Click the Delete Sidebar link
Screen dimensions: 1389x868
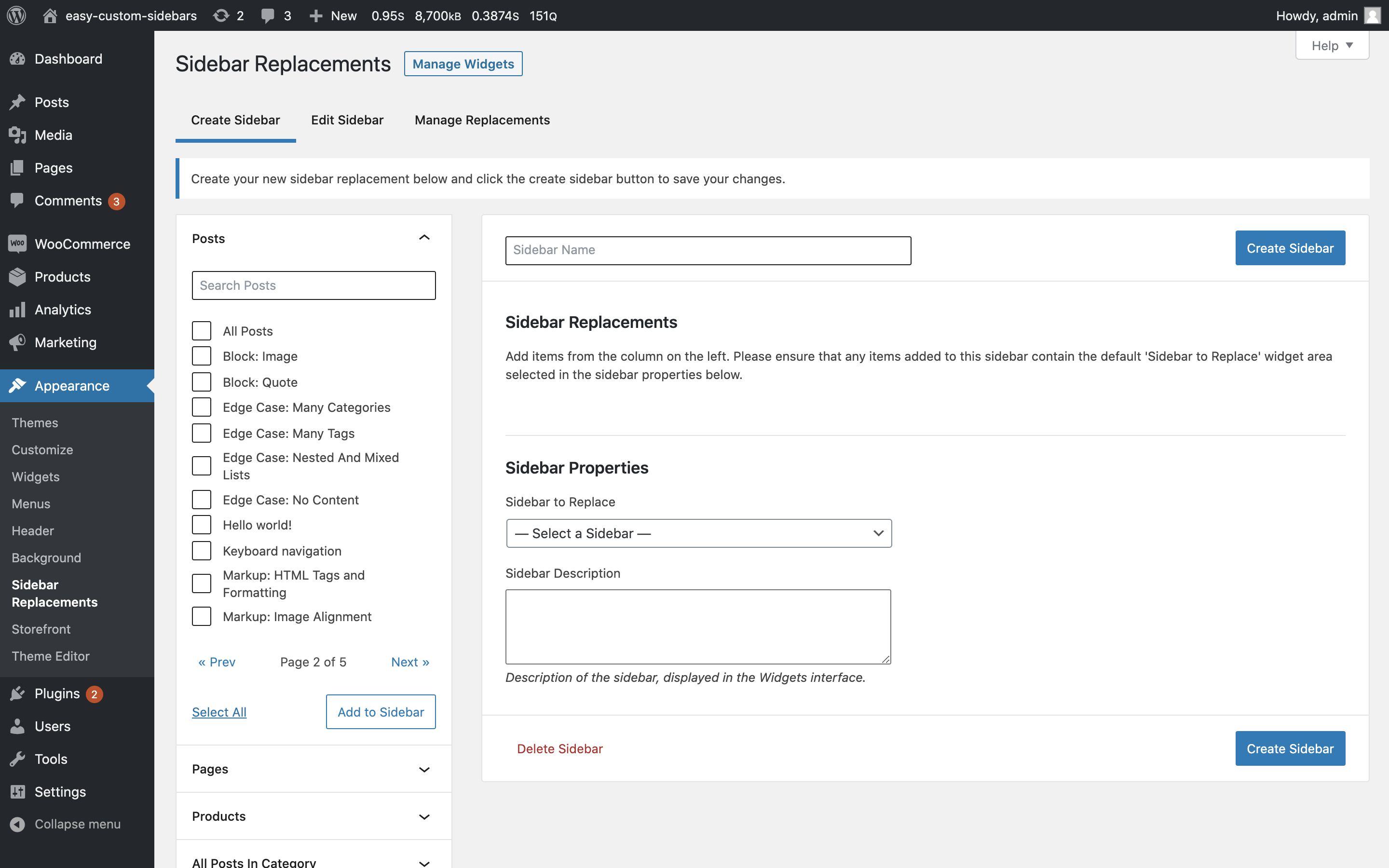coord(559,748)
